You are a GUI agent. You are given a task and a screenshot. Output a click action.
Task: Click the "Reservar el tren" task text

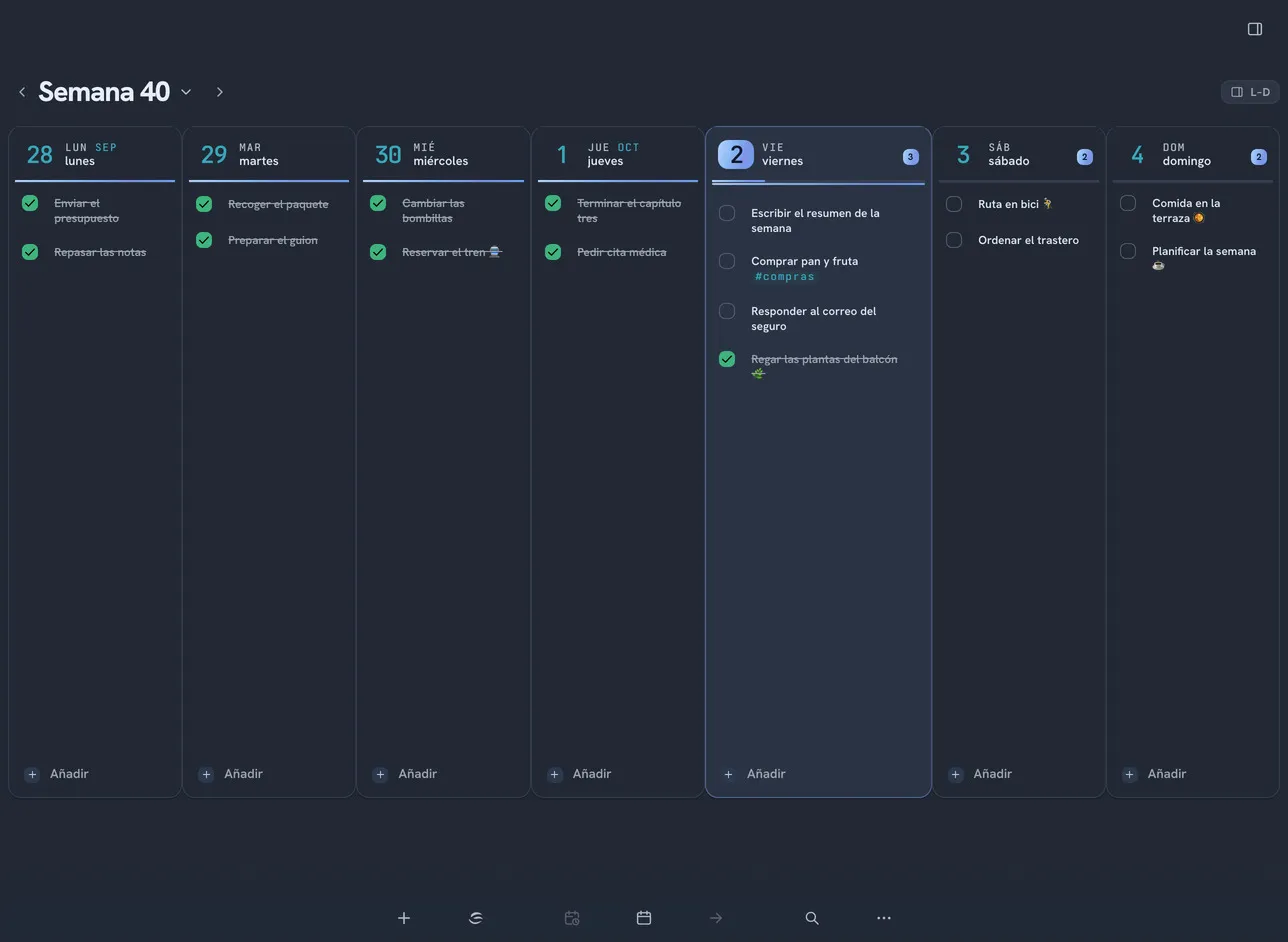[x=452, y=252]
